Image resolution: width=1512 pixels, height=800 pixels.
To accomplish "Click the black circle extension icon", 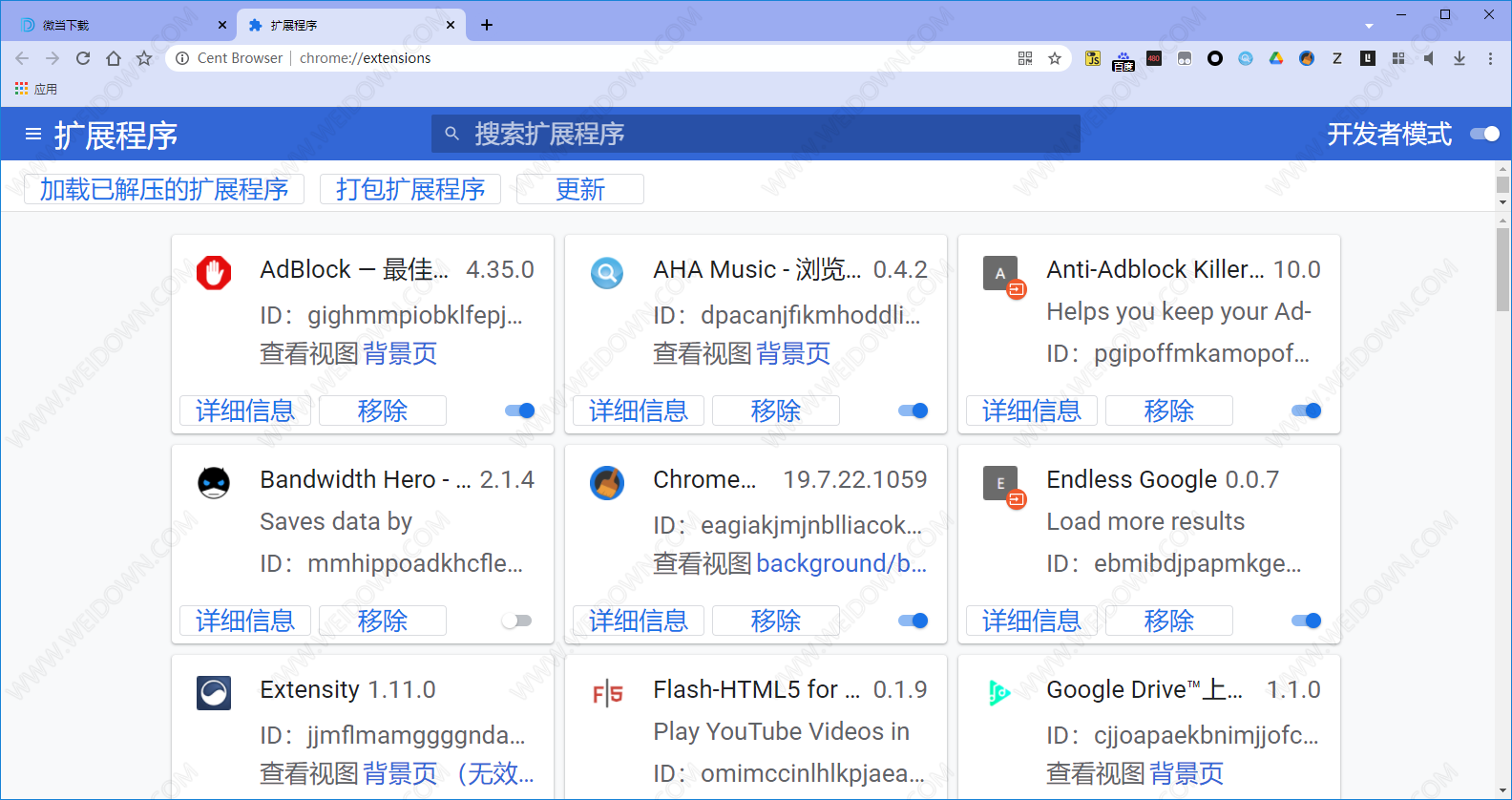I will click(x=1215, y=58).
